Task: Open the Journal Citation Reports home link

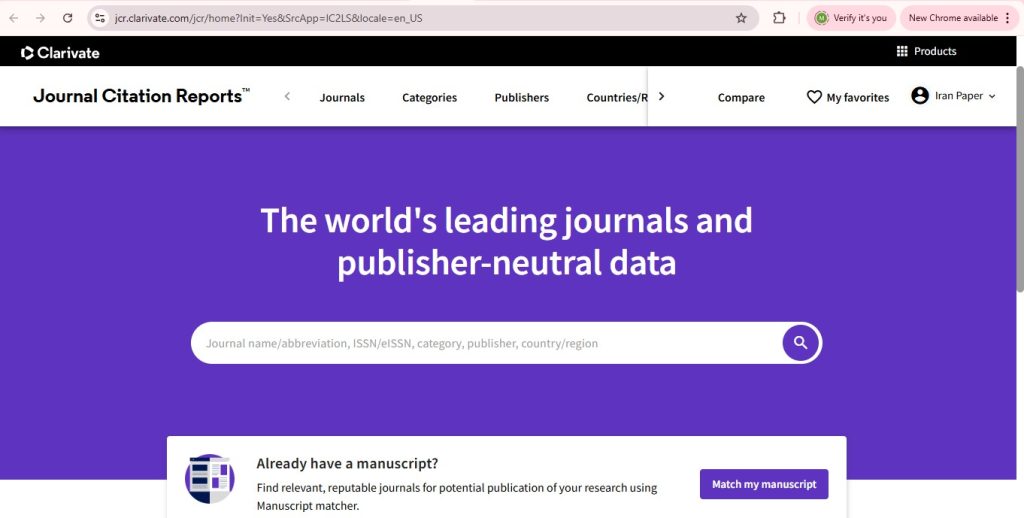Action: (141, 96)
